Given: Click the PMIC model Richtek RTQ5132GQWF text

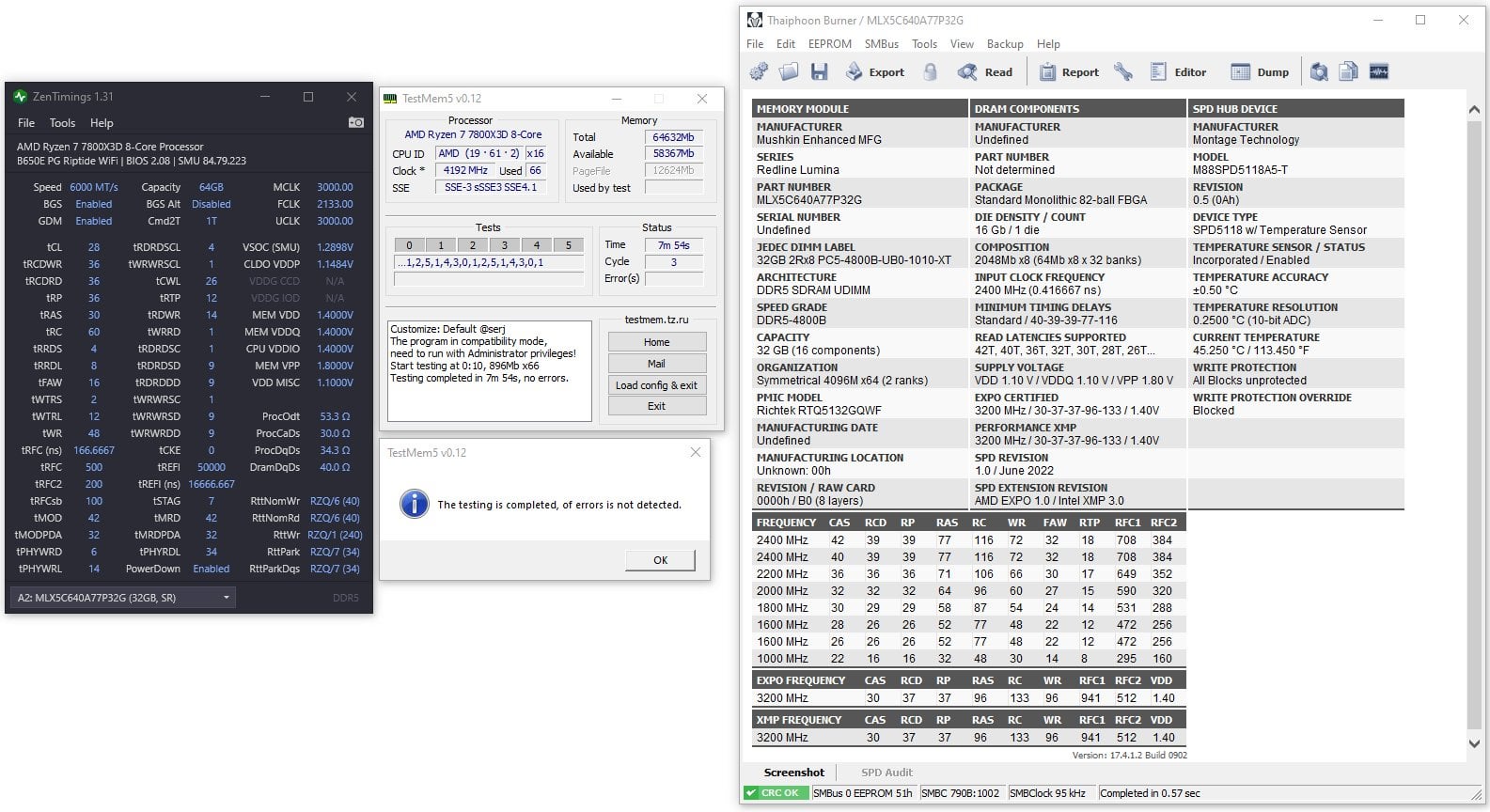Looking at the screenshot, I should click(819, 411).
